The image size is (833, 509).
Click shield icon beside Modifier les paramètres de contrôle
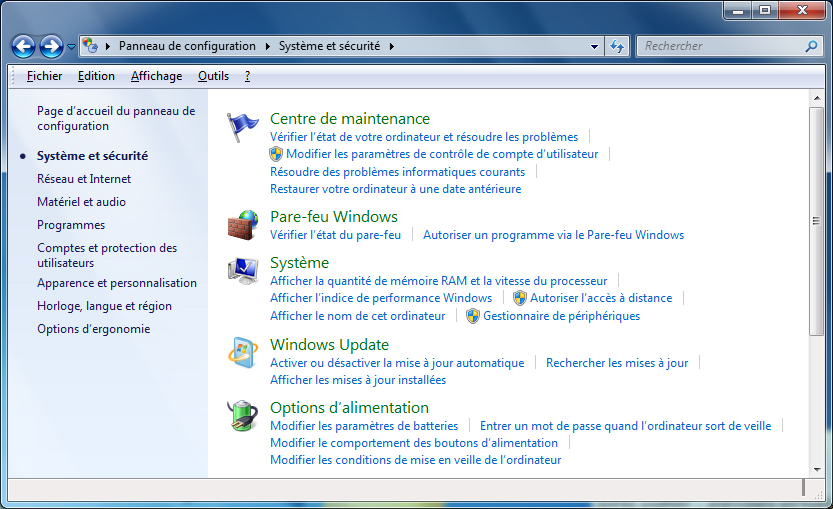(x=276, y=154)
